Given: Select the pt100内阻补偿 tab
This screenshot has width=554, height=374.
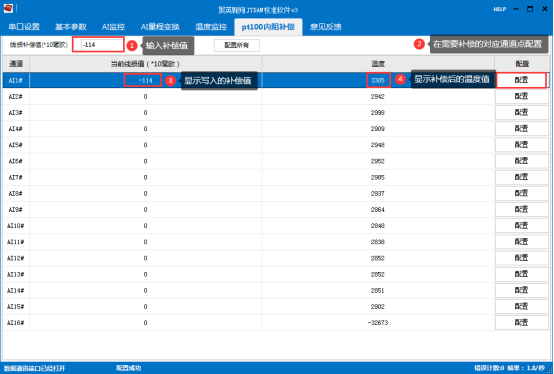Looking at the screenshot, I should (x=268, y=27).
